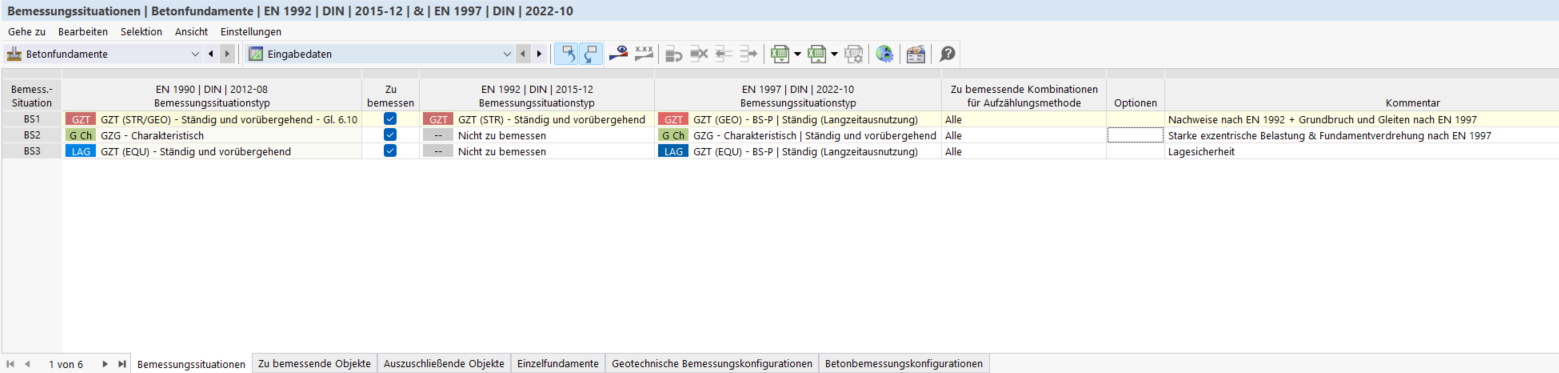Image resolution: width=1559 pixels, height=373 pixels.
Task: Go to previous add-on next to Betonfundamente
Action: 210,54
